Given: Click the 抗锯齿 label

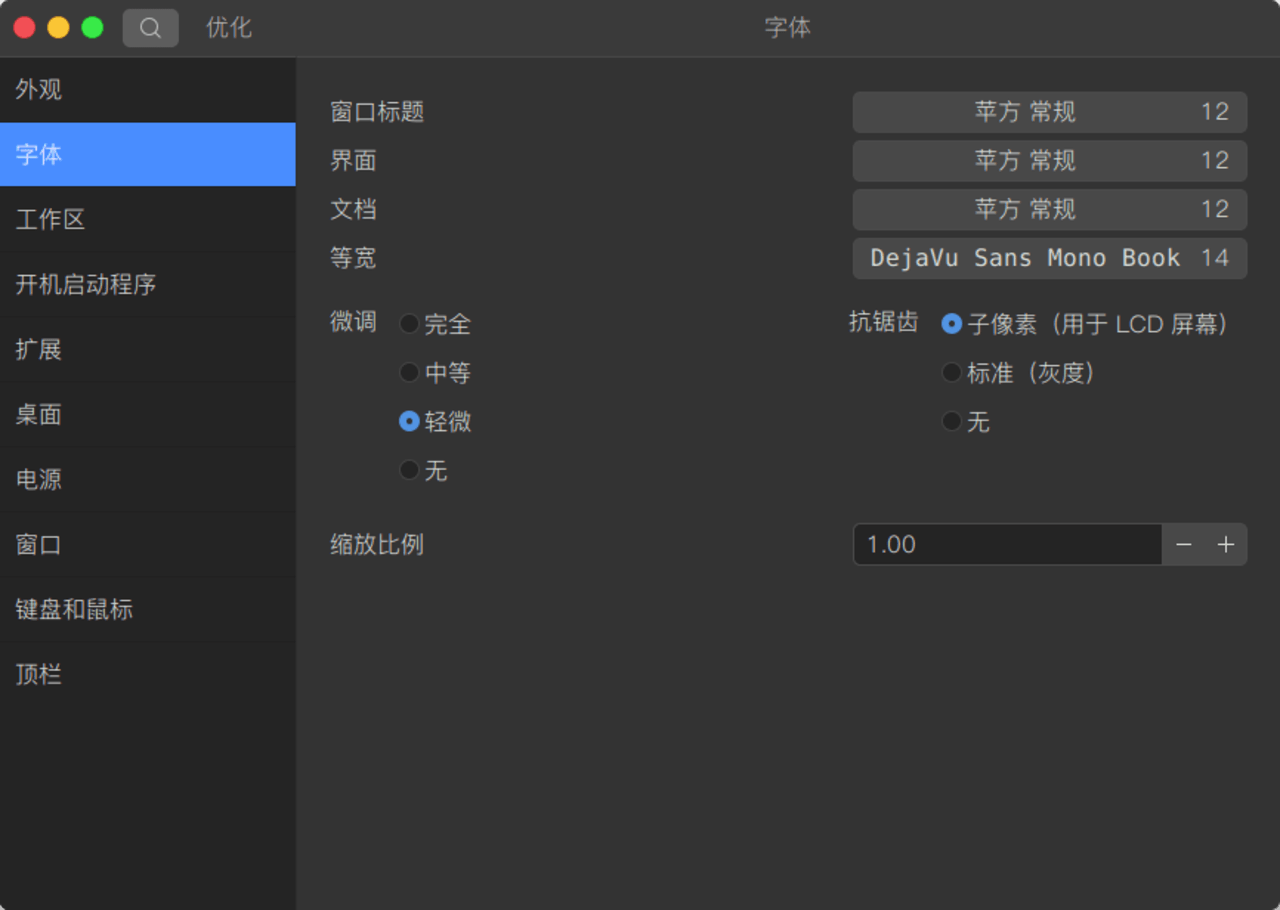Looking at the screenshot, I should tap(883, 322).
